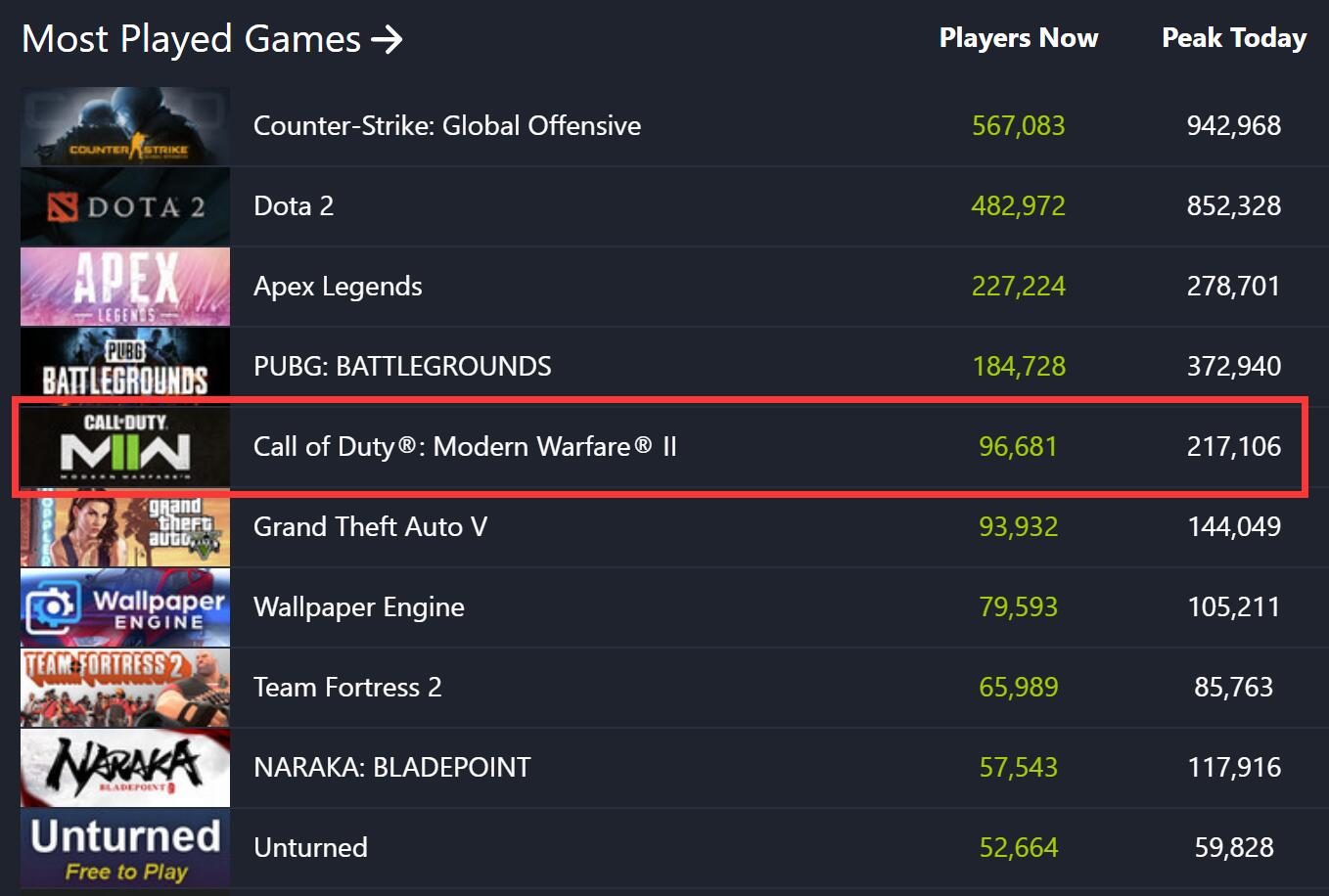Select the Apex Legends title text
Viewport: 1329px width, 896px height.
[x=338, y=287]
